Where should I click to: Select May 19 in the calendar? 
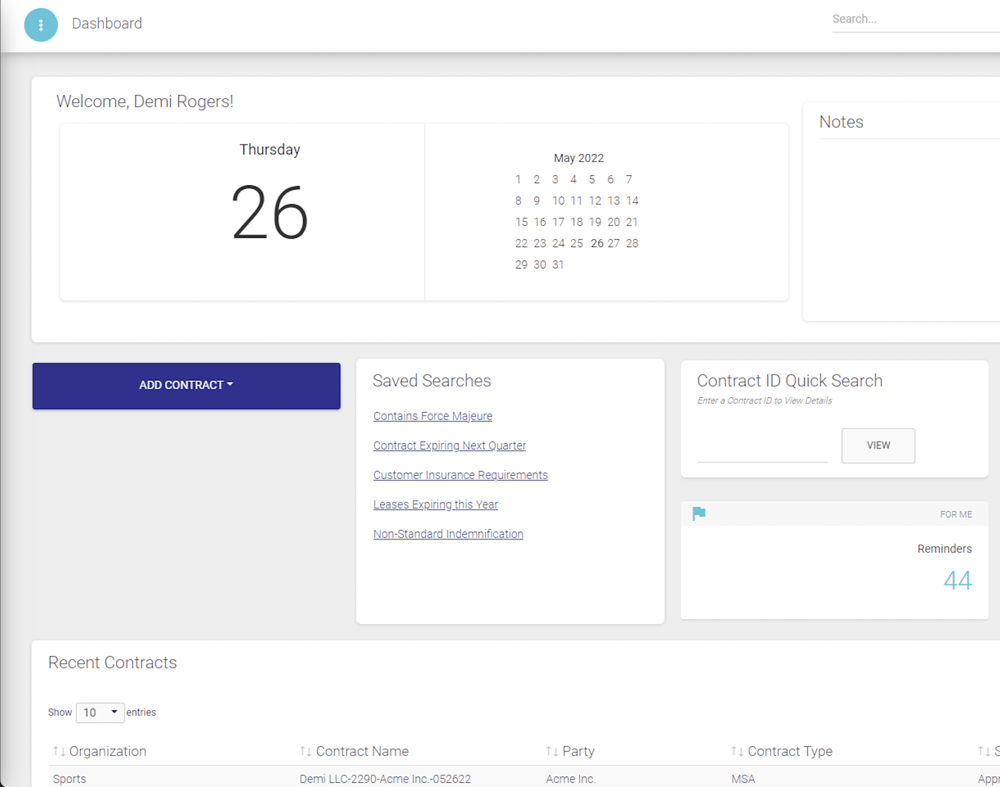[595, 222]
